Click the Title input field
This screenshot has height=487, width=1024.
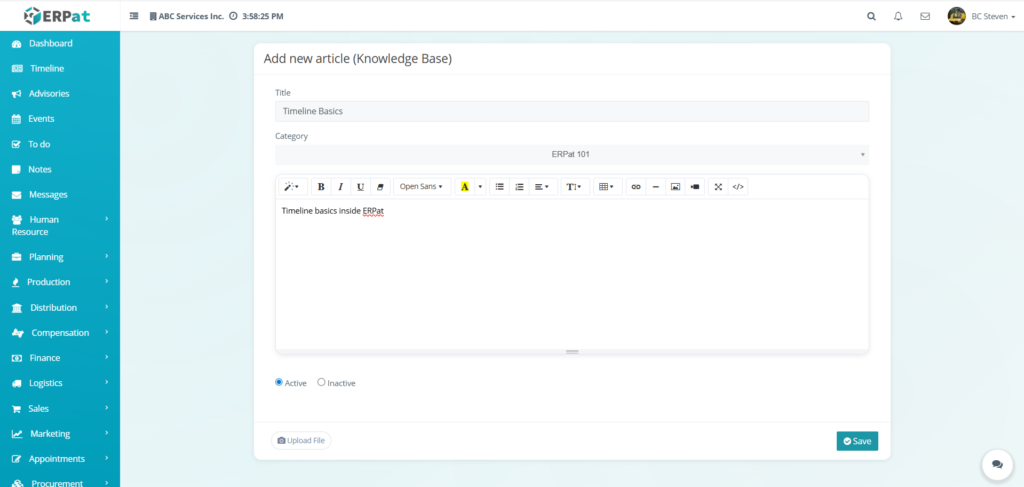pos(571,111)
